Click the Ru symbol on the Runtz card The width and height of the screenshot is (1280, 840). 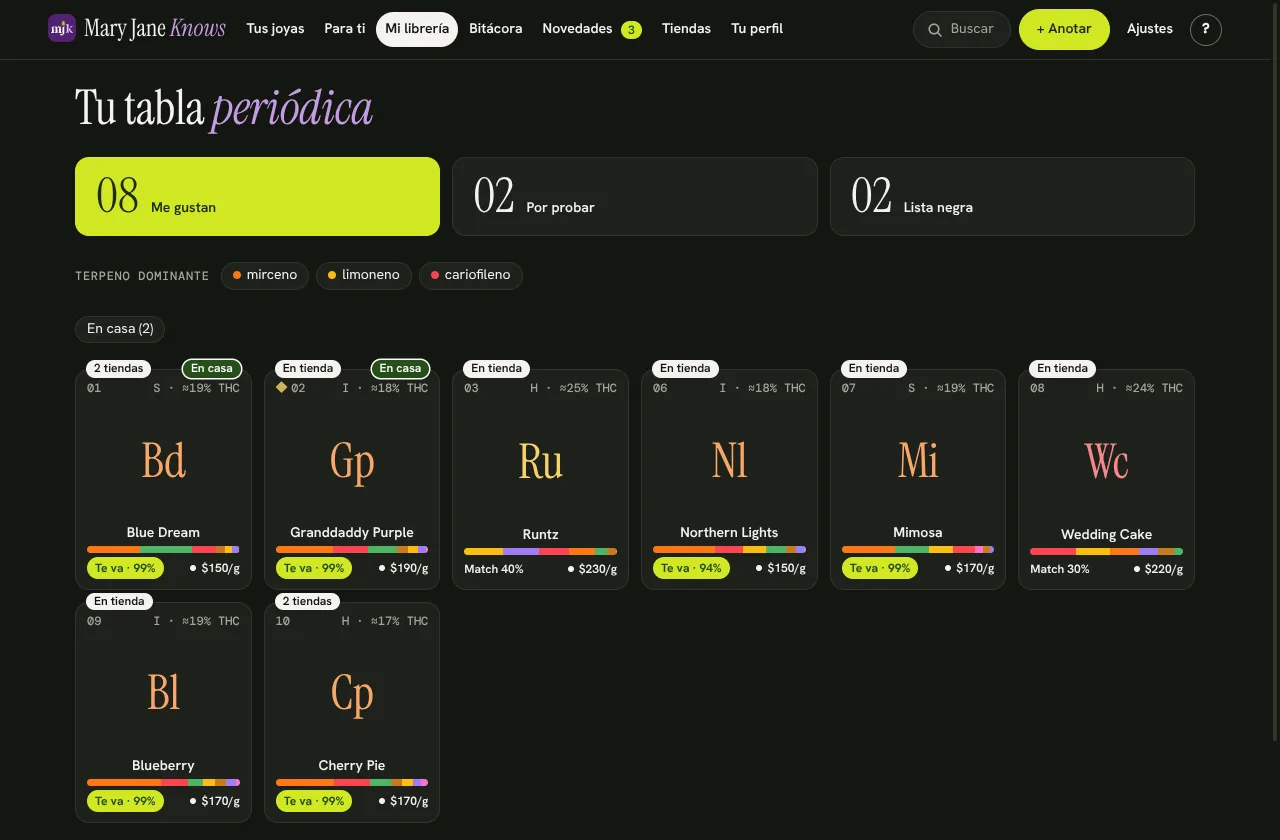point(541,461)
